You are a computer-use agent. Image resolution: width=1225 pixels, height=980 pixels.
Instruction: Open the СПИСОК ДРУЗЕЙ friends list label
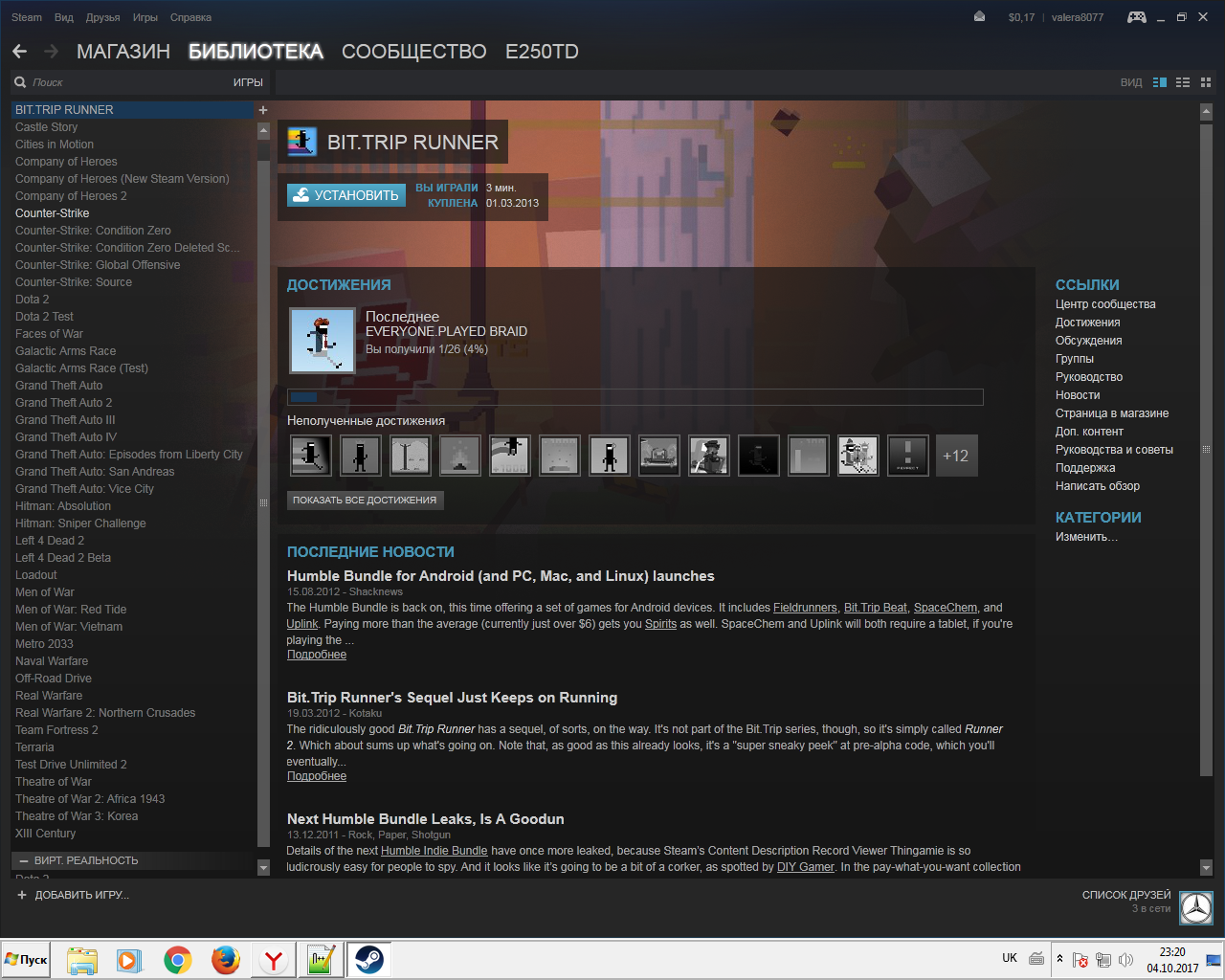click(x=1126, y=895)
